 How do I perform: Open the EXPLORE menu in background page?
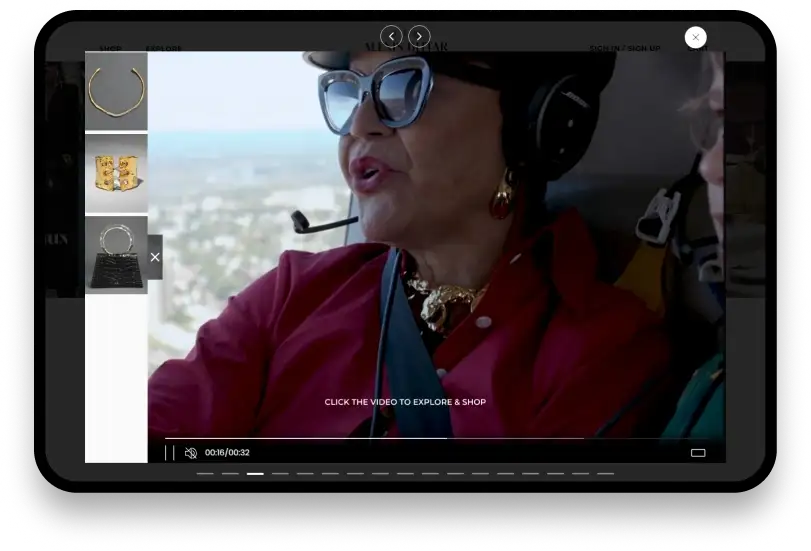tap(163, 49)
